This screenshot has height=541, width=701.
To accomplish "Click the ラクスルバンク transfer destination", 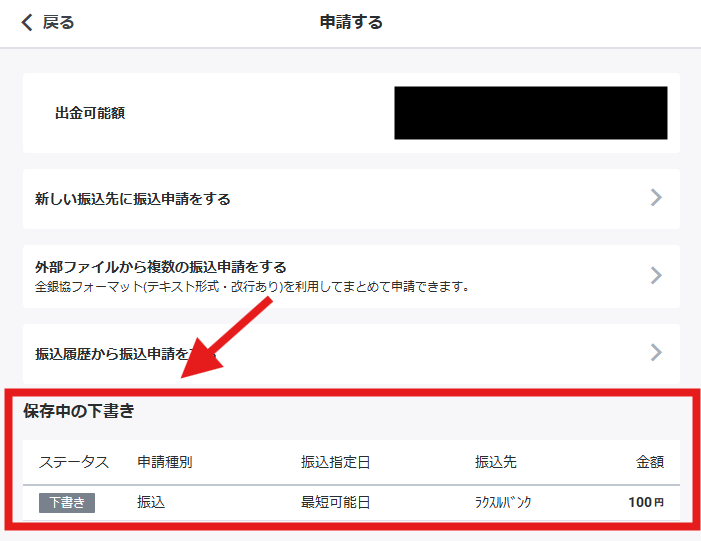I will (503, 503).
